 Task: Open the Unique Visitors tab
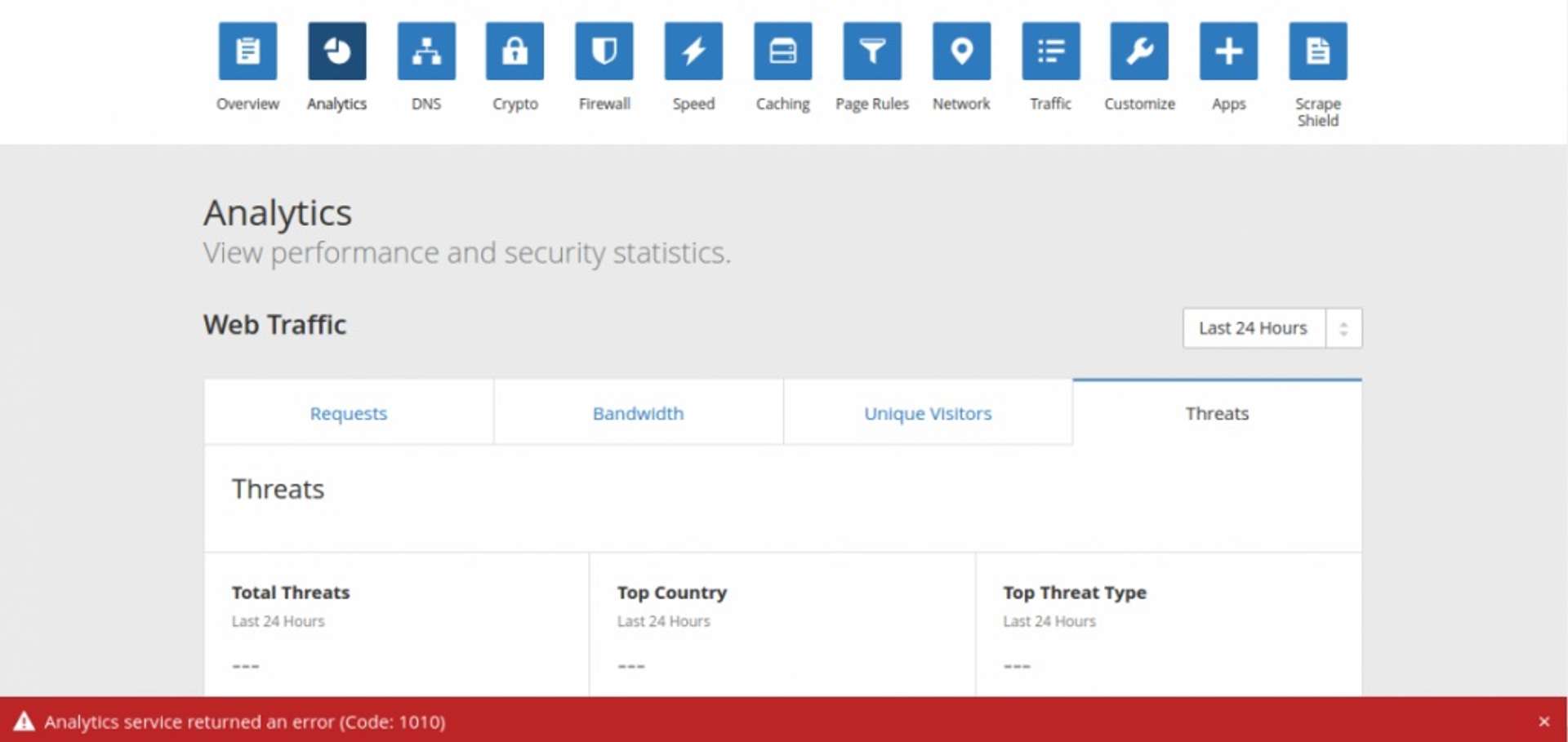(x=927, y=413)
